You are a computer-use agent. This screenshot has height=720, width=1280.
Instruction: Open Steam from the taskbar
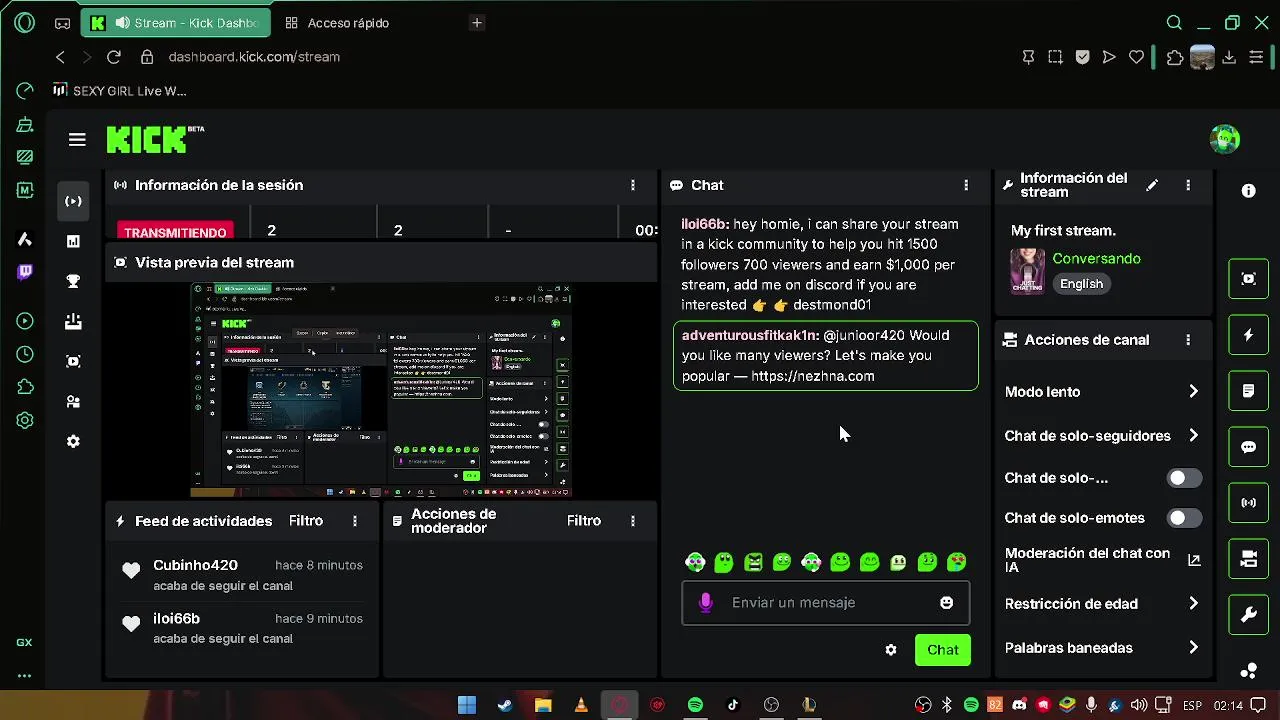click(505, 705)
